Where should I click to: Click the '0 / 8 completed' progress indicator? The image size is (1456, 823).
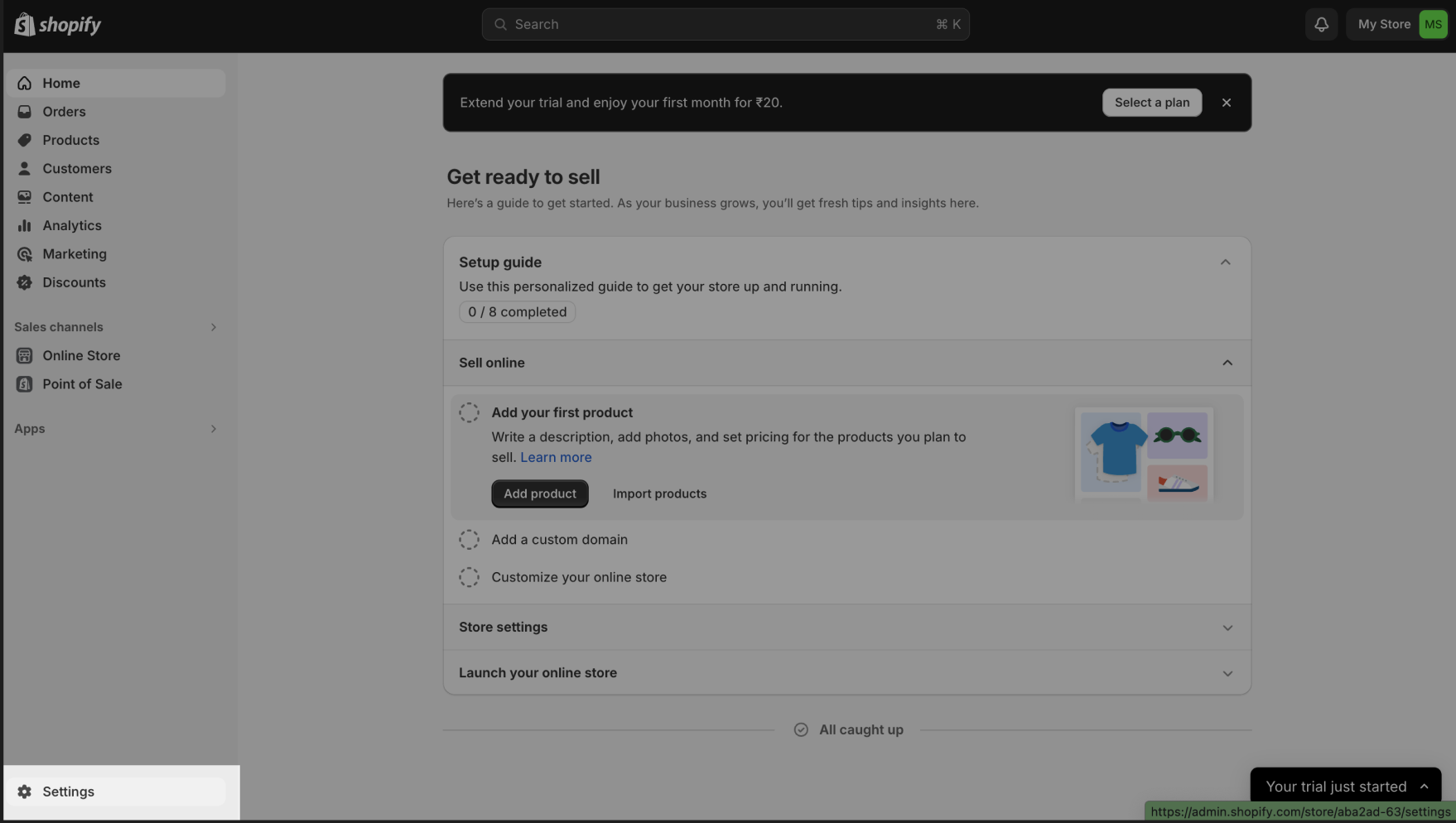click(517, 312)
